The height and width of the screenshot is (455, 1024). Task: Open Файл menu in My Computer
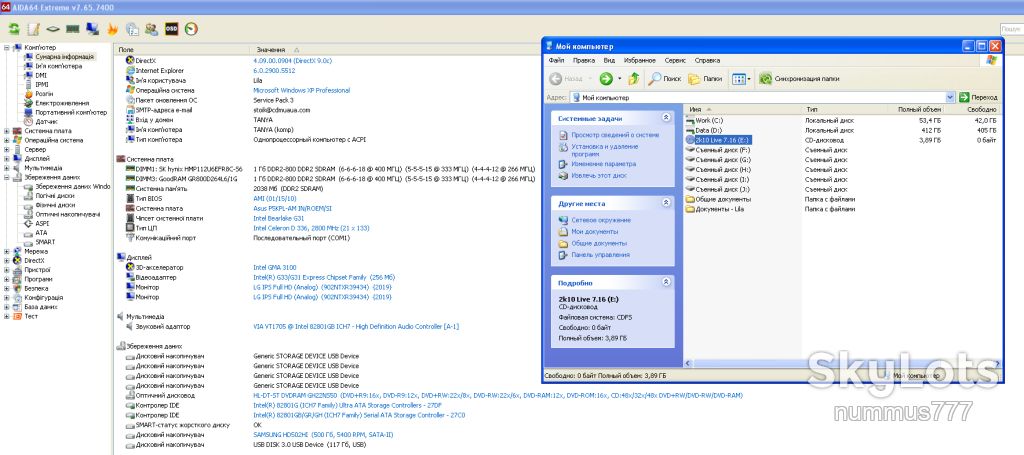[x=556, y=60]
